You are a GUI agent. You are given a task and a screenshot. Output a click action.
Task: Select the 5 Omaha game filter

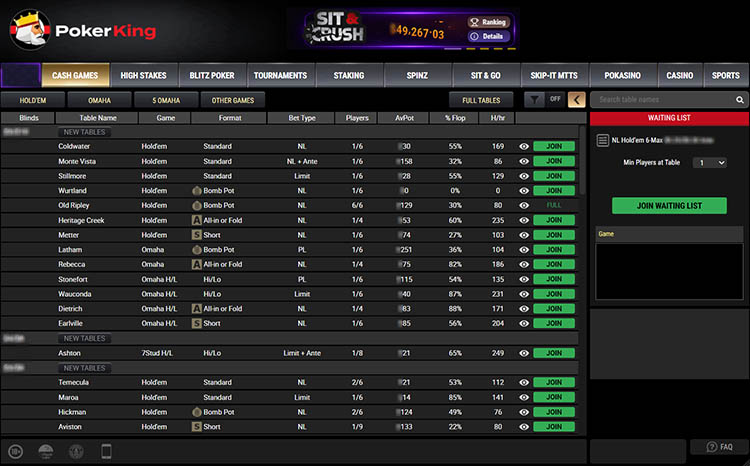point(166,100)
